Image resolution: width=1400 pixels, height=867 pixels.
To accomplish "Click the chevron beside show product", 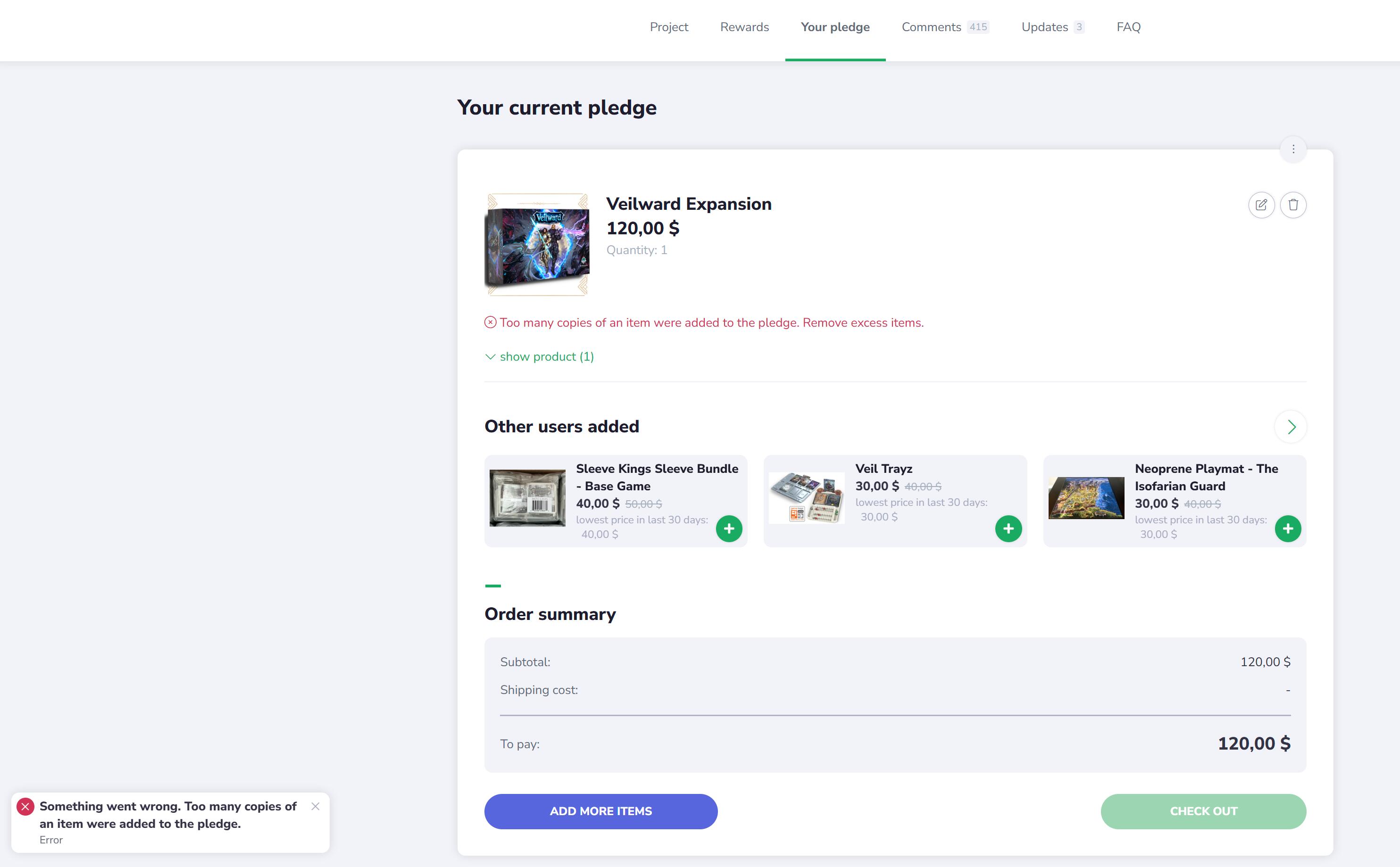I will pyautogui.click(x=490, y=357).
